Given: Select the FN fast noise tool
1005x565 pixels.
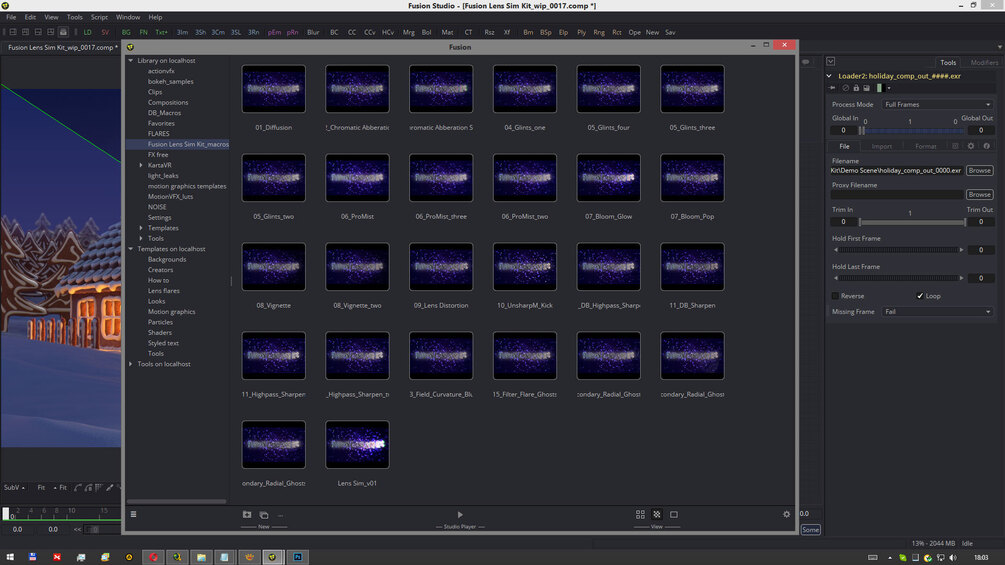Looking at the screenshot, I should coord(144,32).
